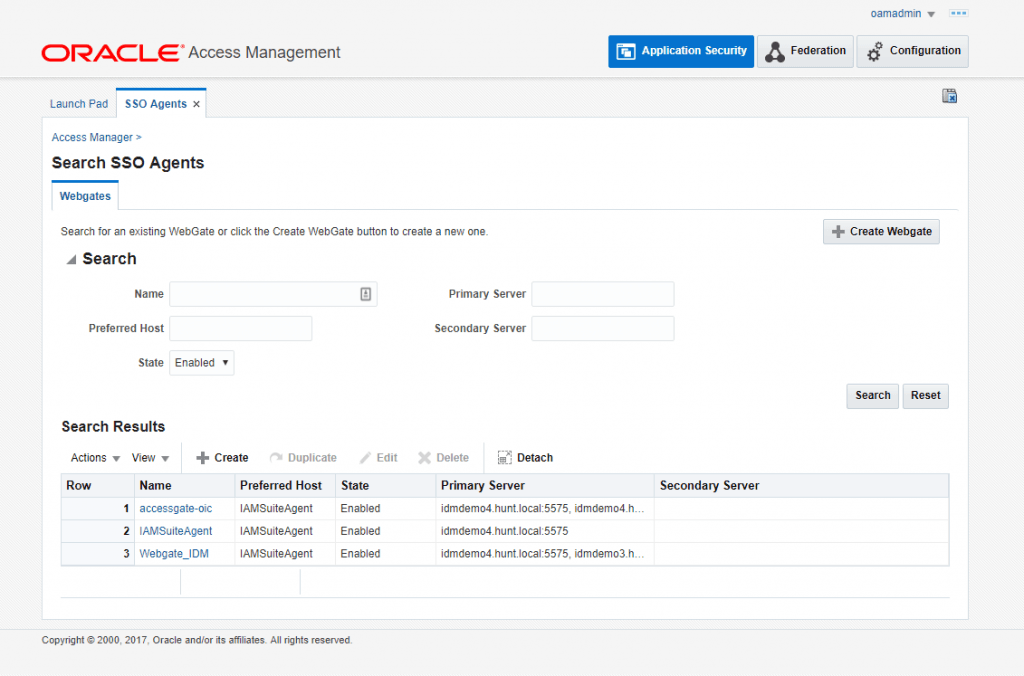Image resolution: width=1024 pixels, height=676 pixels.
Task: Open the Application Security section
Action: coord(681,51)
